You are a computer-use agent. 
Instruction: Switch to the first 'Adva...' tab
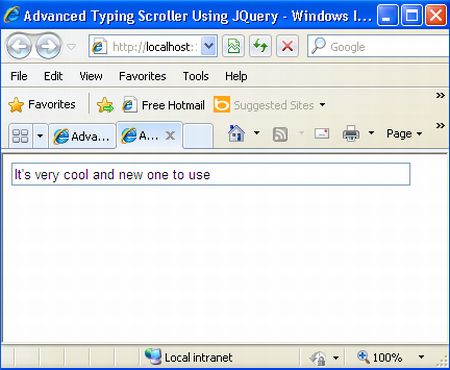[x=82, y=136]
